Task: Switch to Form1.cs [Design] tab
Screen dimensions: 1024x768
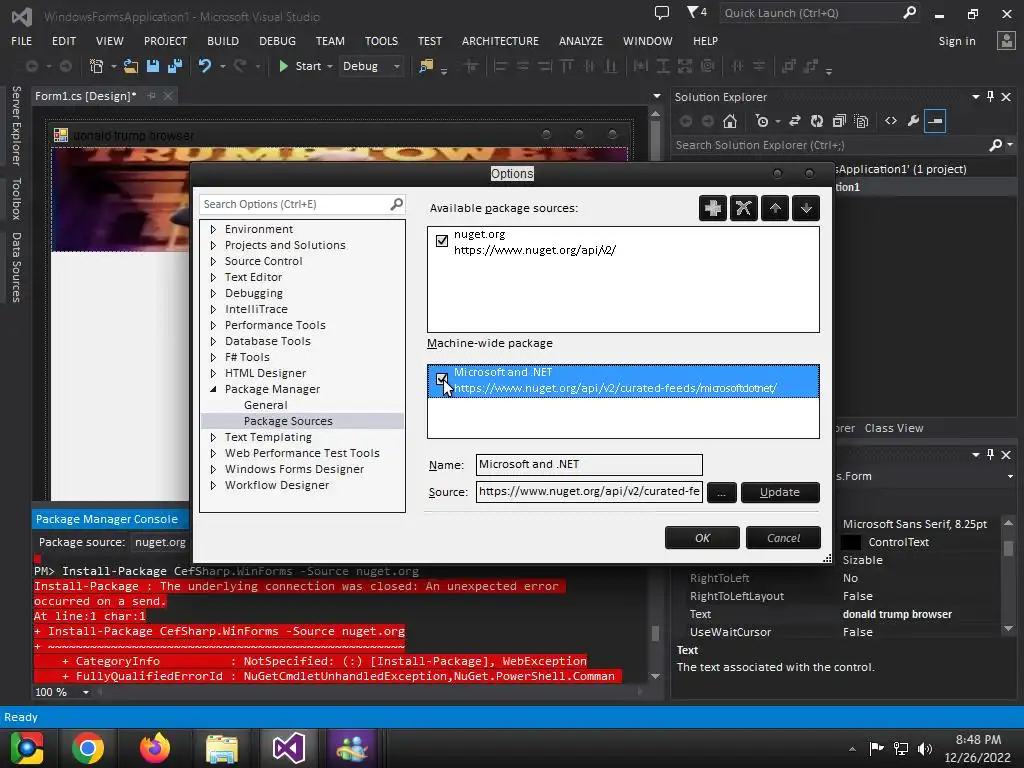Action: click(x=86, y=96)
